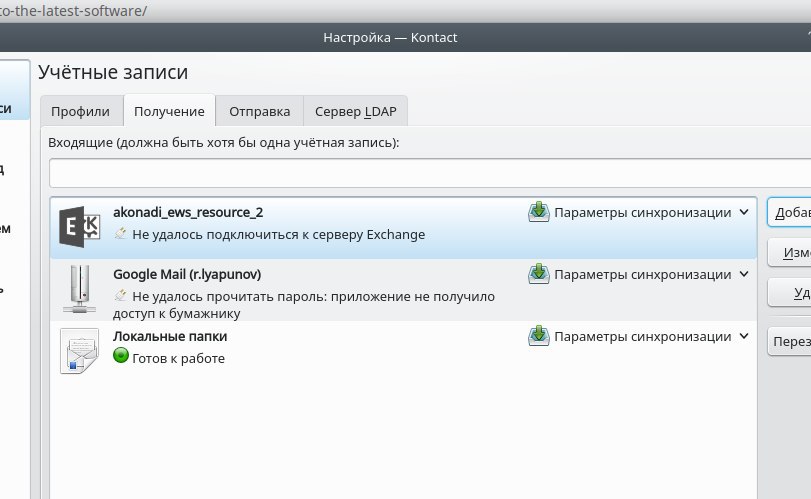Select the Локальные папки account name
811x499 pixels.
(x=170, y=336)
